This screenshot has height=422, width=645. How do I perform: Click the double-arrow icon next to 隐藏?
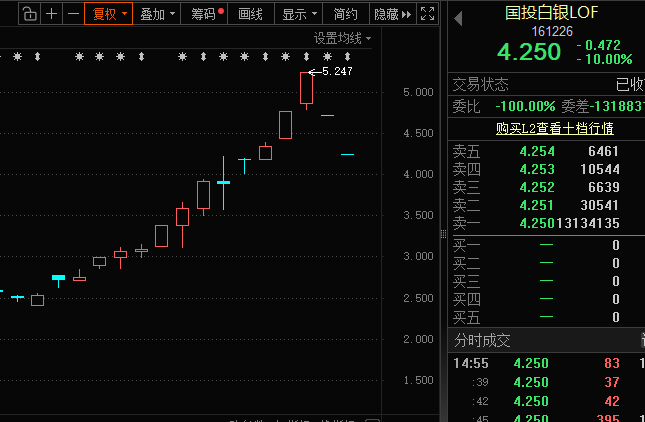[x=407, y=14]
